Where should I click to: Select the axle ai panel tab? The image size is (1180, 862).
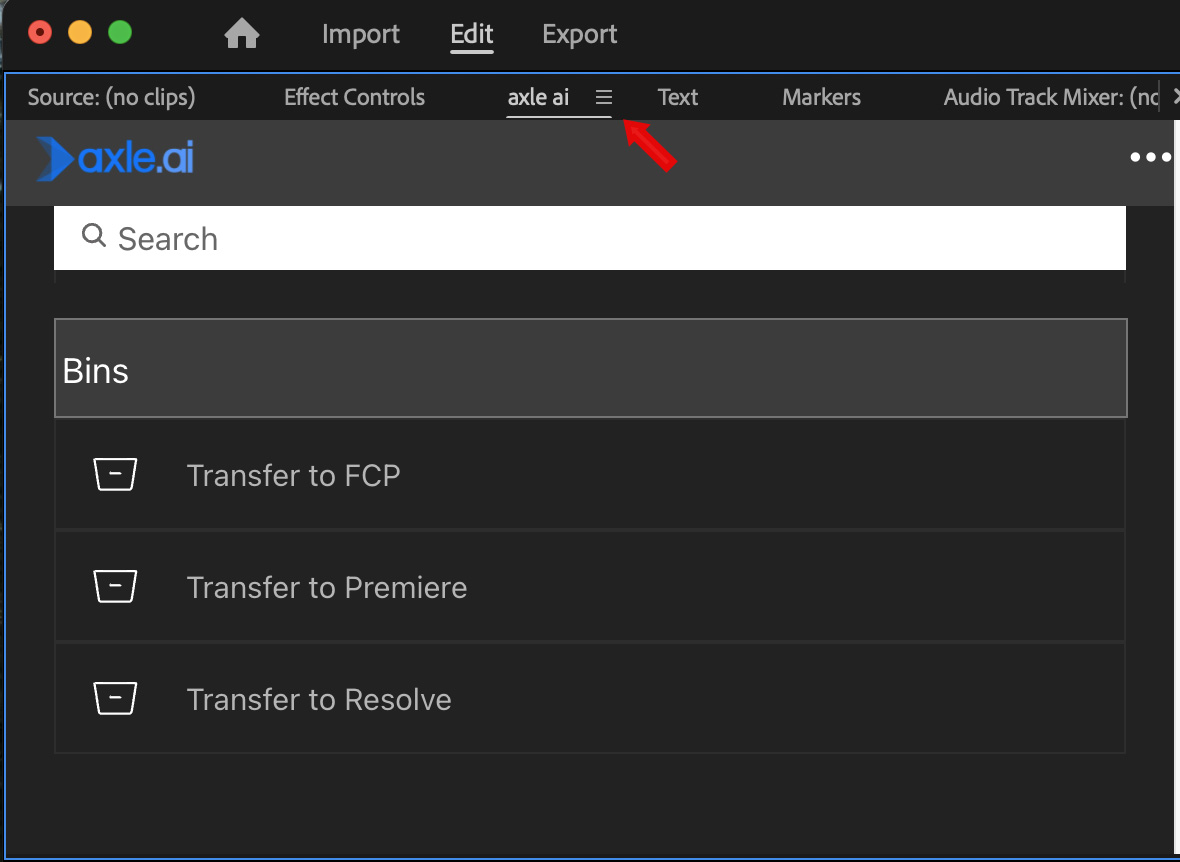pos(538,97)
